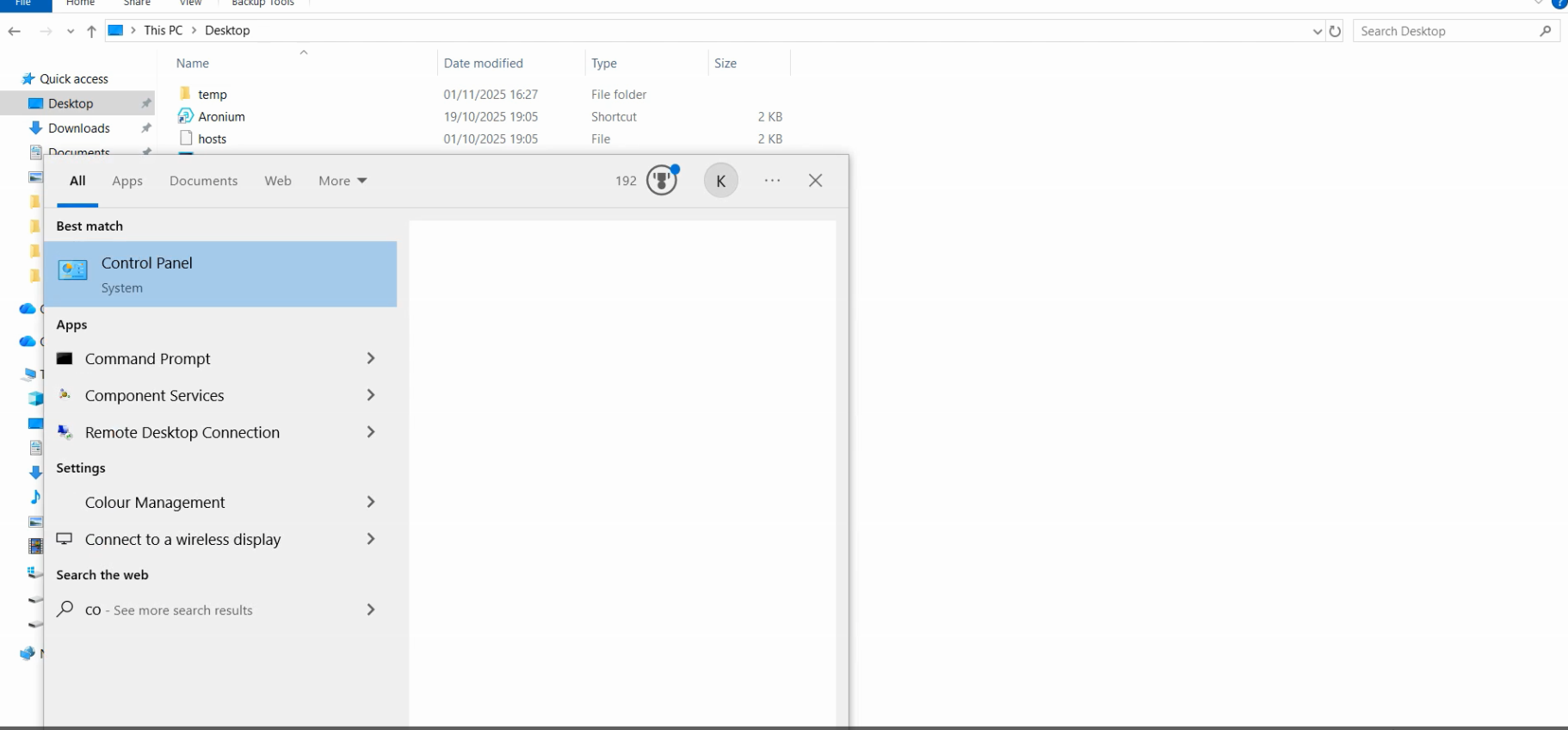Click the Aronium shortcut icon
The height and width of the screenshot is (730, 1568).
(185, 116)
